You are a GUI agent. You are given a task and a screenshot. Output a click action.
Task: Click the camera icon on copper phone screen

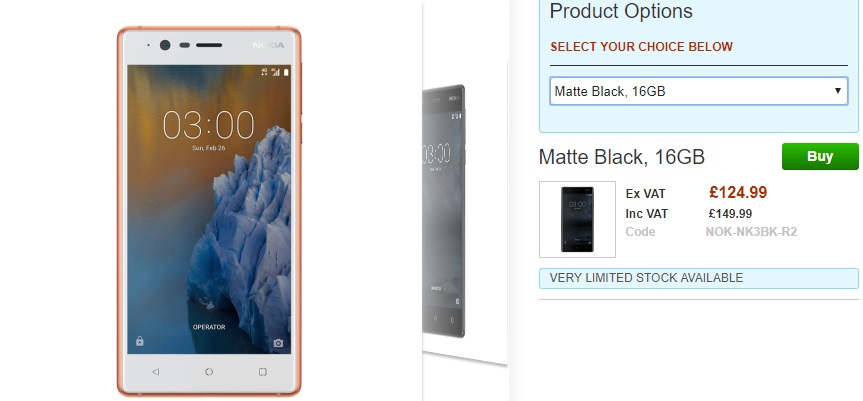pyautogui.click(x=278, y=343)
